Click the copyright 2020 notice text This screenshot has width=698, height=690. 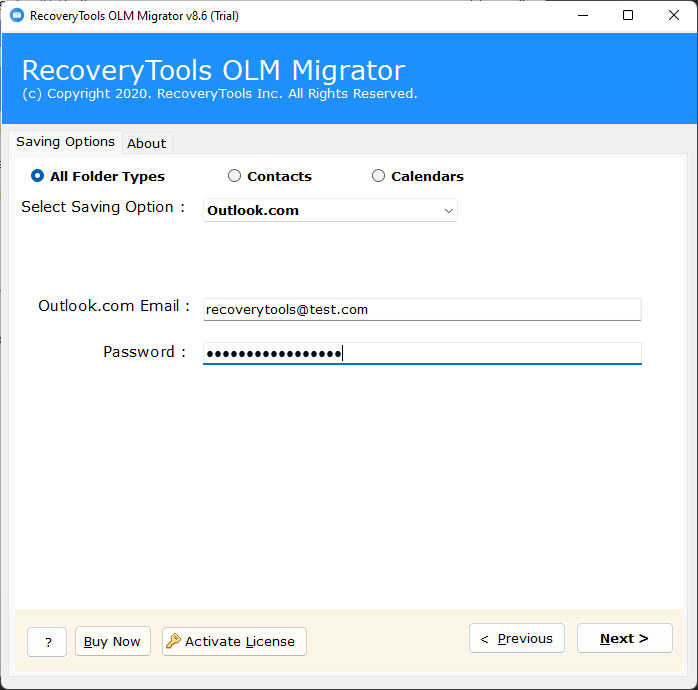220,94
